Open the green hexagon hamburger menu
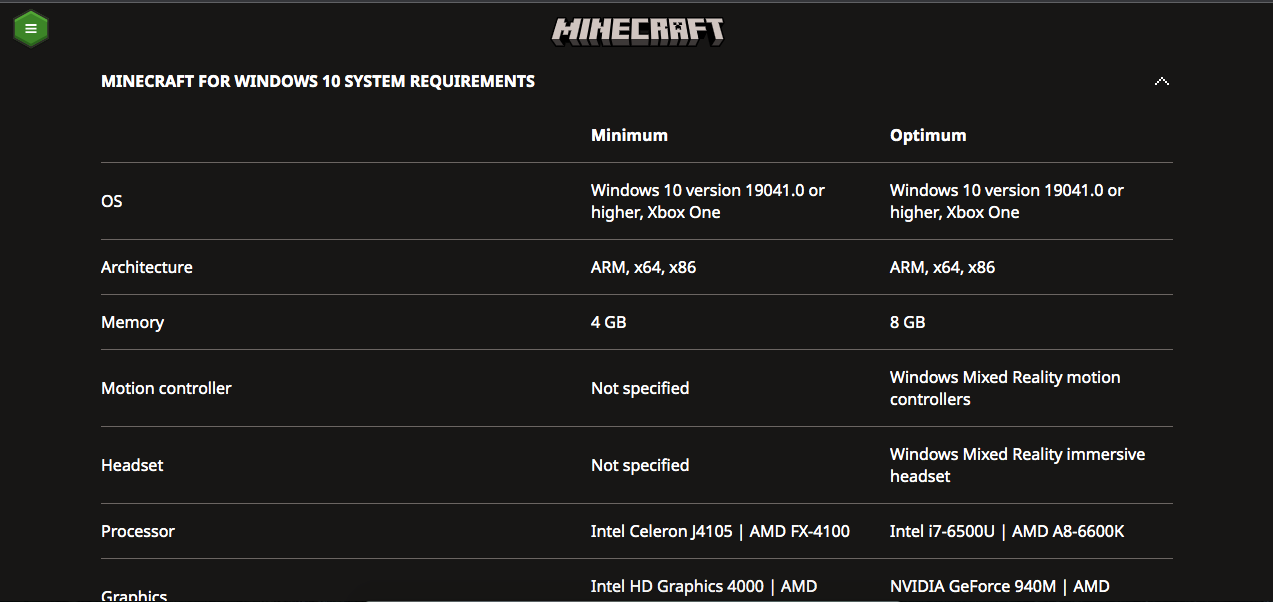 point(31,28)
